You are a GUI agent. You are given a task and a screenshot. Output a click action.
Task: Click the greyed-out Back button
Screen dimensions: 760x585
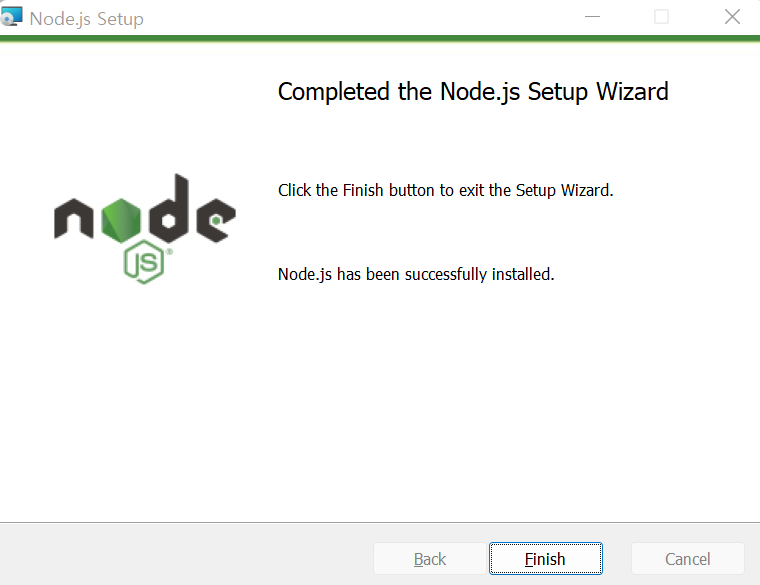[x=429, y=559]
